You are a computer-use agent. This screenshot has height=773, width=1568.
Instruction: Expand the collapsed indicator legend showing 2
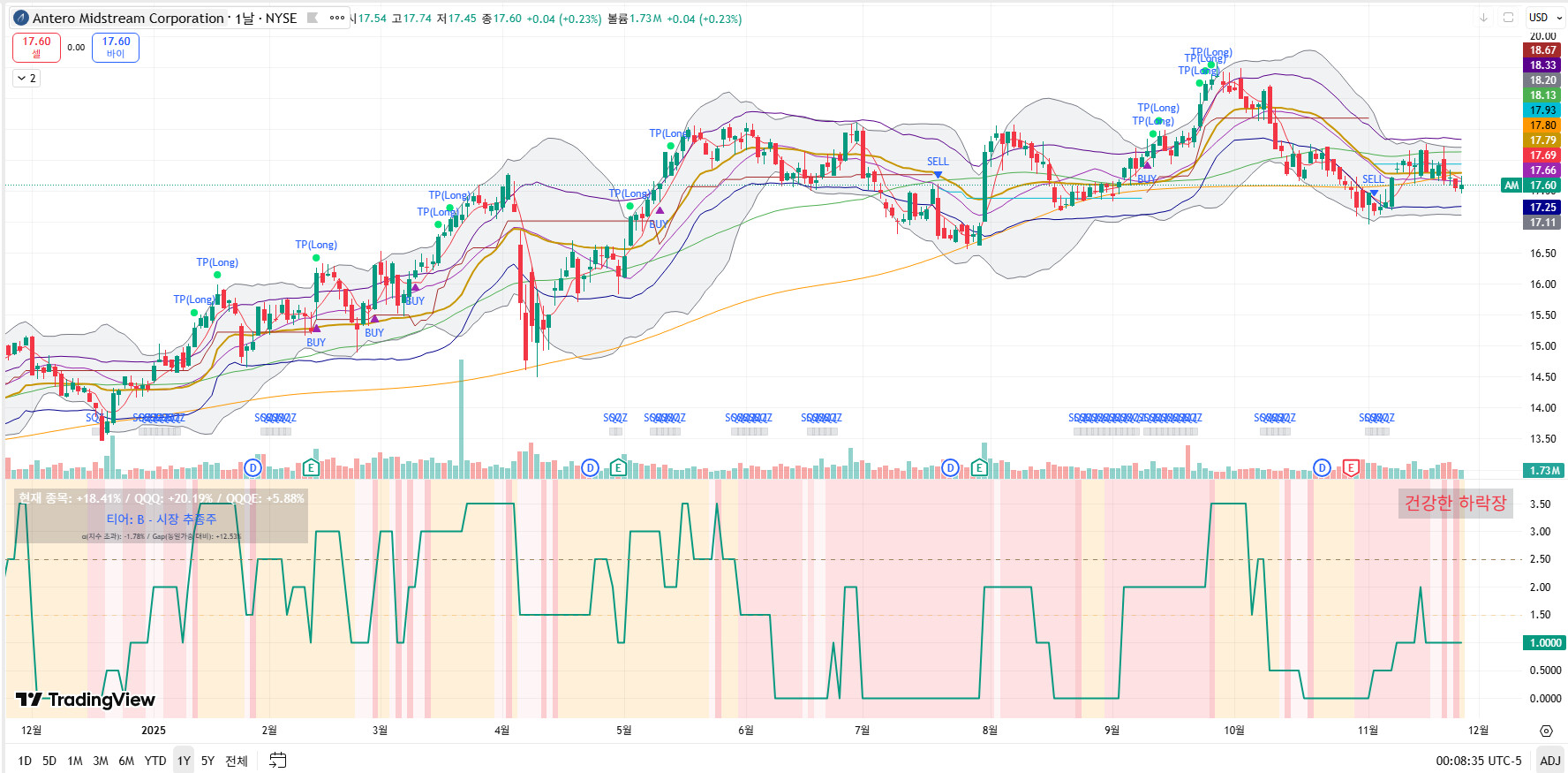click(26, 79)
